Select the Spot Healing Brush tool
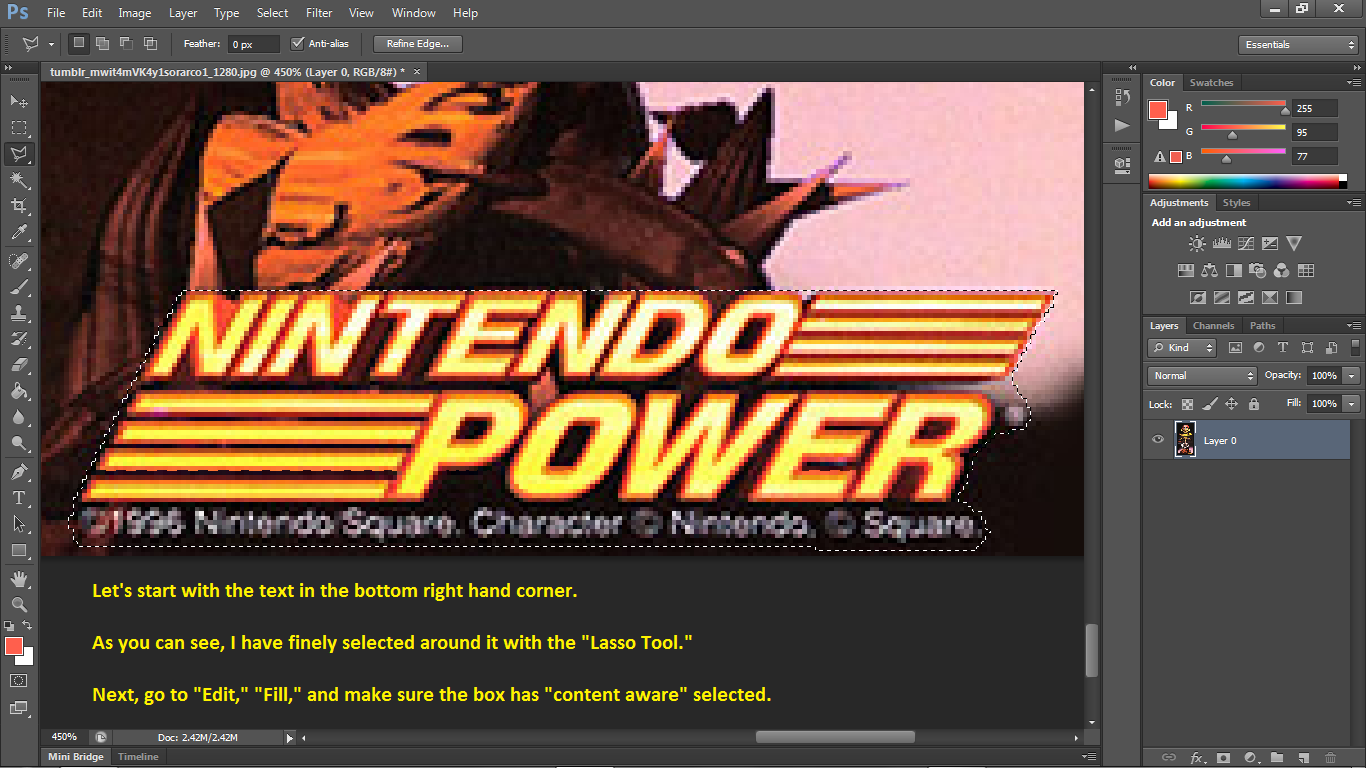The width and height of the screenshot is (1366, 768). point(19,261)
